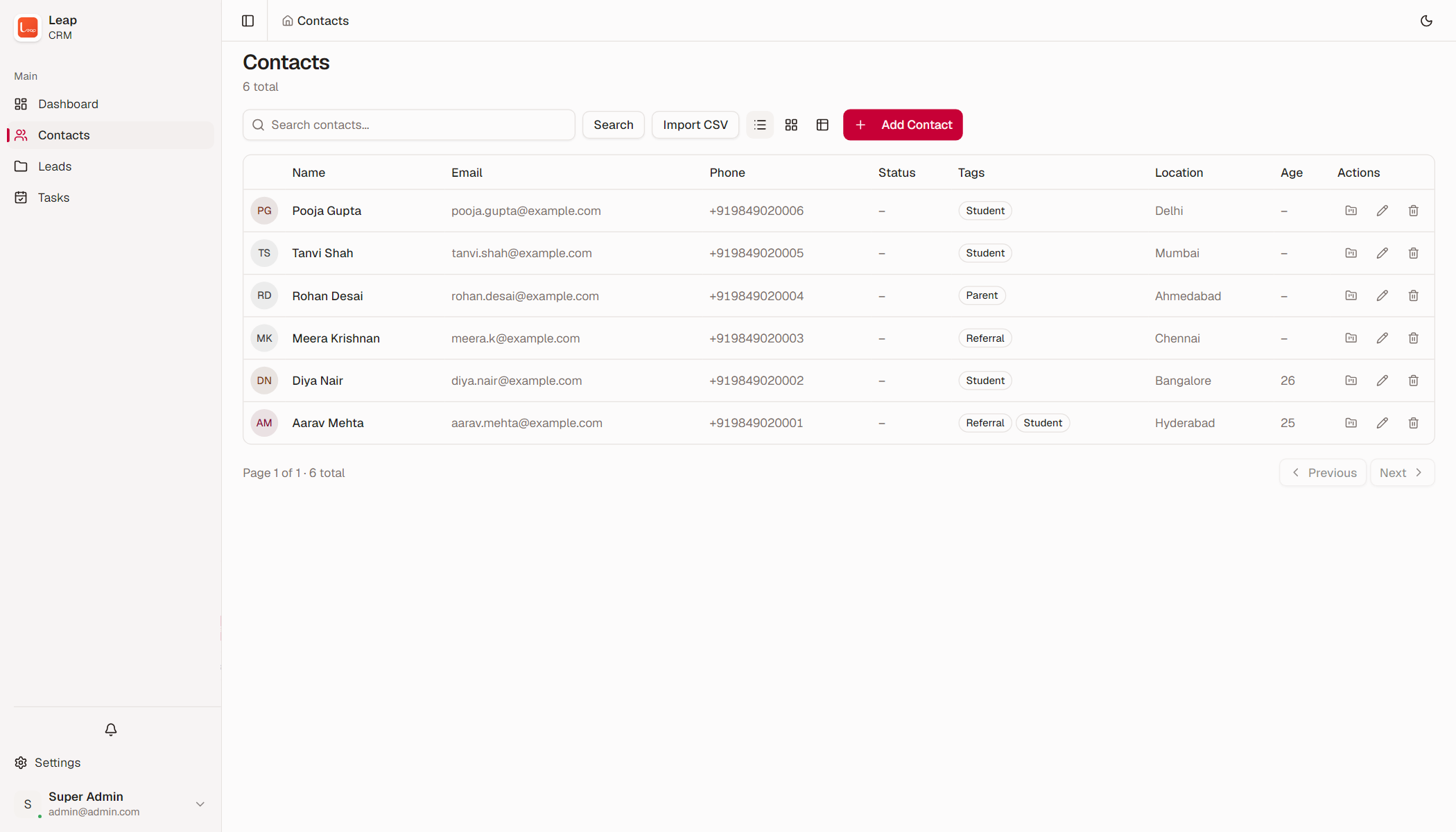
Task: Select grid view icon
Action: click(791, 125)
